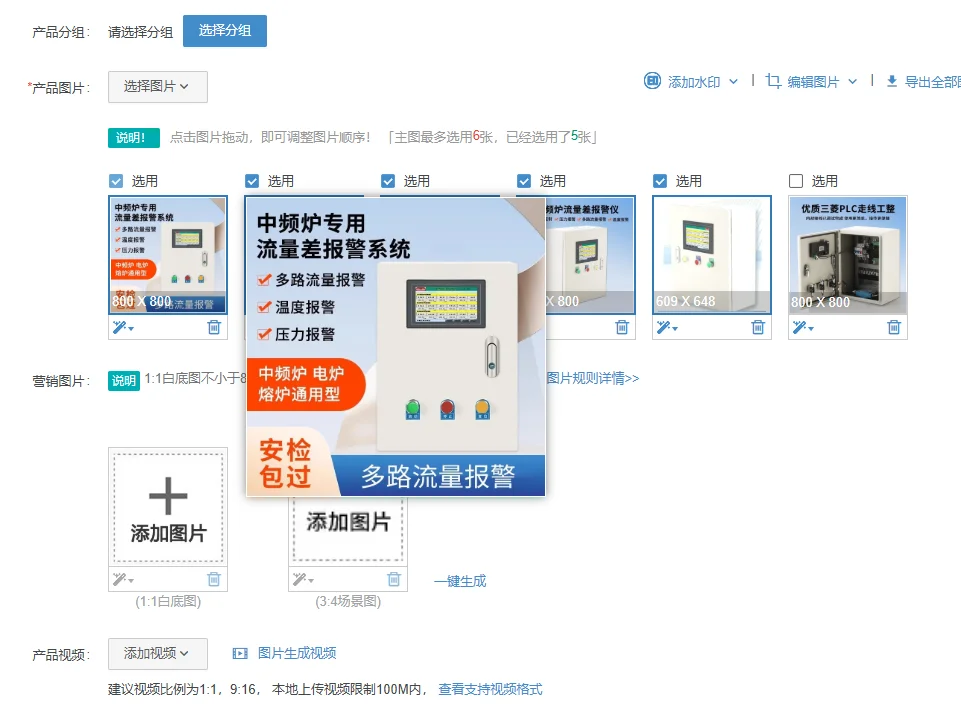Uncheck 选用 for the third product image
This screenshot has width=961, height=713.
pyautogui.click(x=388, y=181)
